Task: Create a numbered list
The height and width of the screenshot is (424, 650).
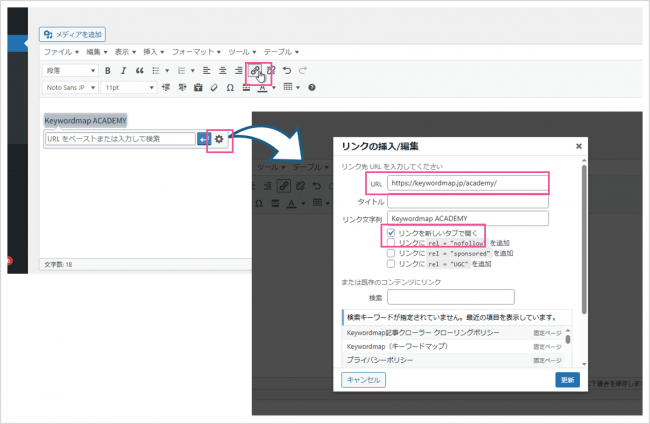Action: pyautogui.click(x=181, y=70)
